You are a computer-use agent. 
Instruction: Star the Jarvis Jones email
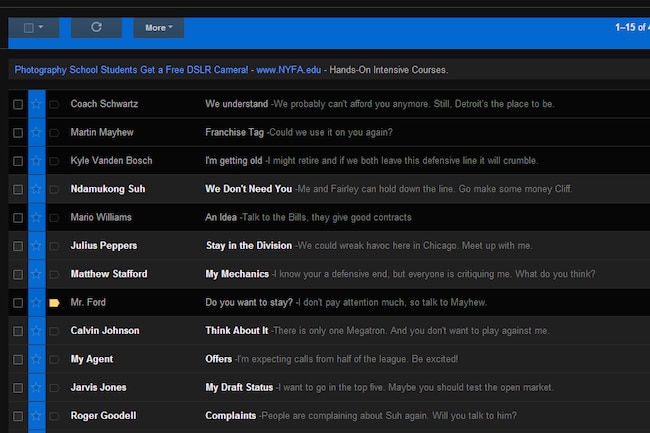tap(36, 387)
